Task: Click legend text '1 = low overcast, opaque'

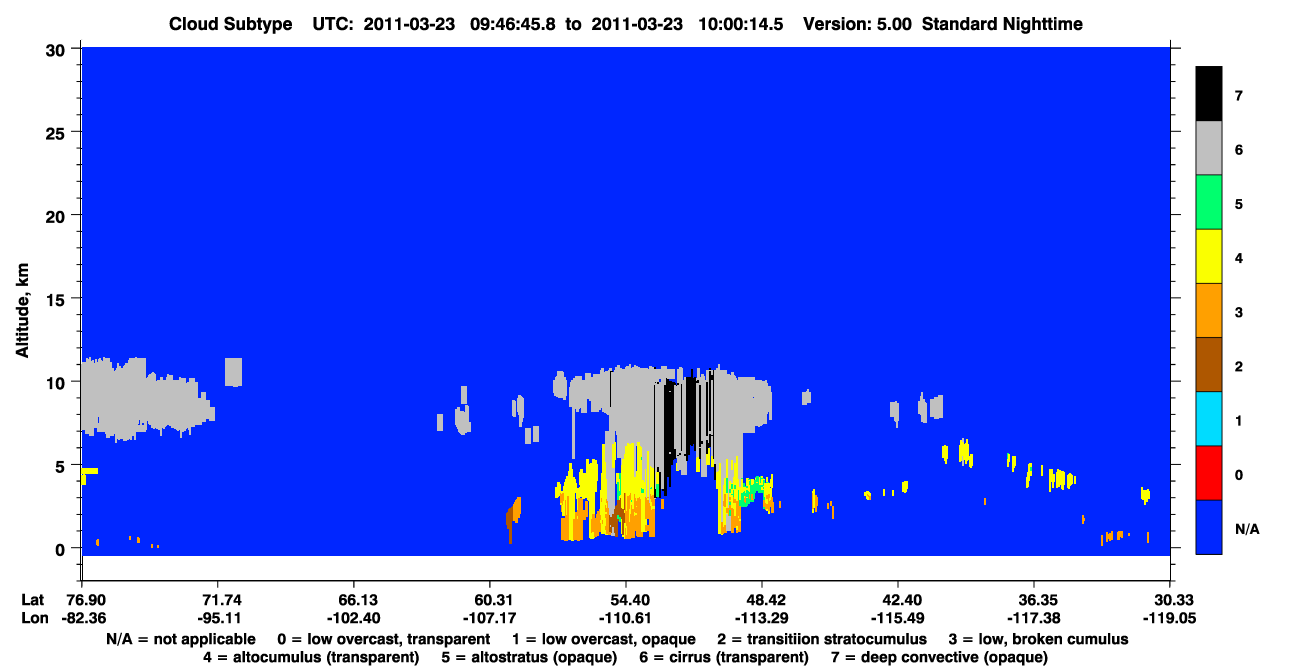Action: 602,639
